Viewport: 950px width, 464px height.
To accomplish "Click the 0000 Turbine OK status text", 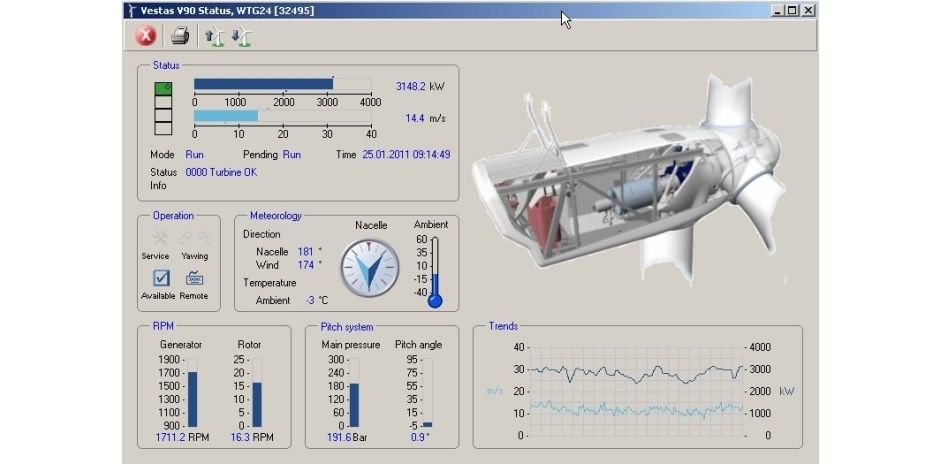I will 221,172.
